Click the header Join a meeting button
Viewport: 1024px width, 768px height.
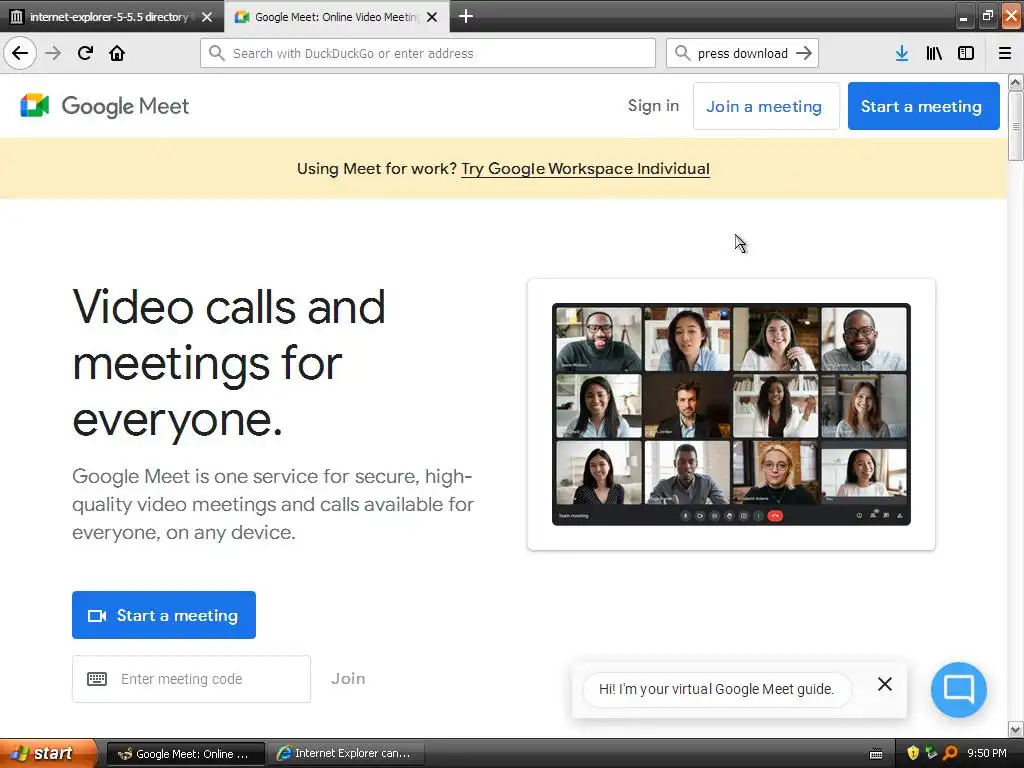765,106
